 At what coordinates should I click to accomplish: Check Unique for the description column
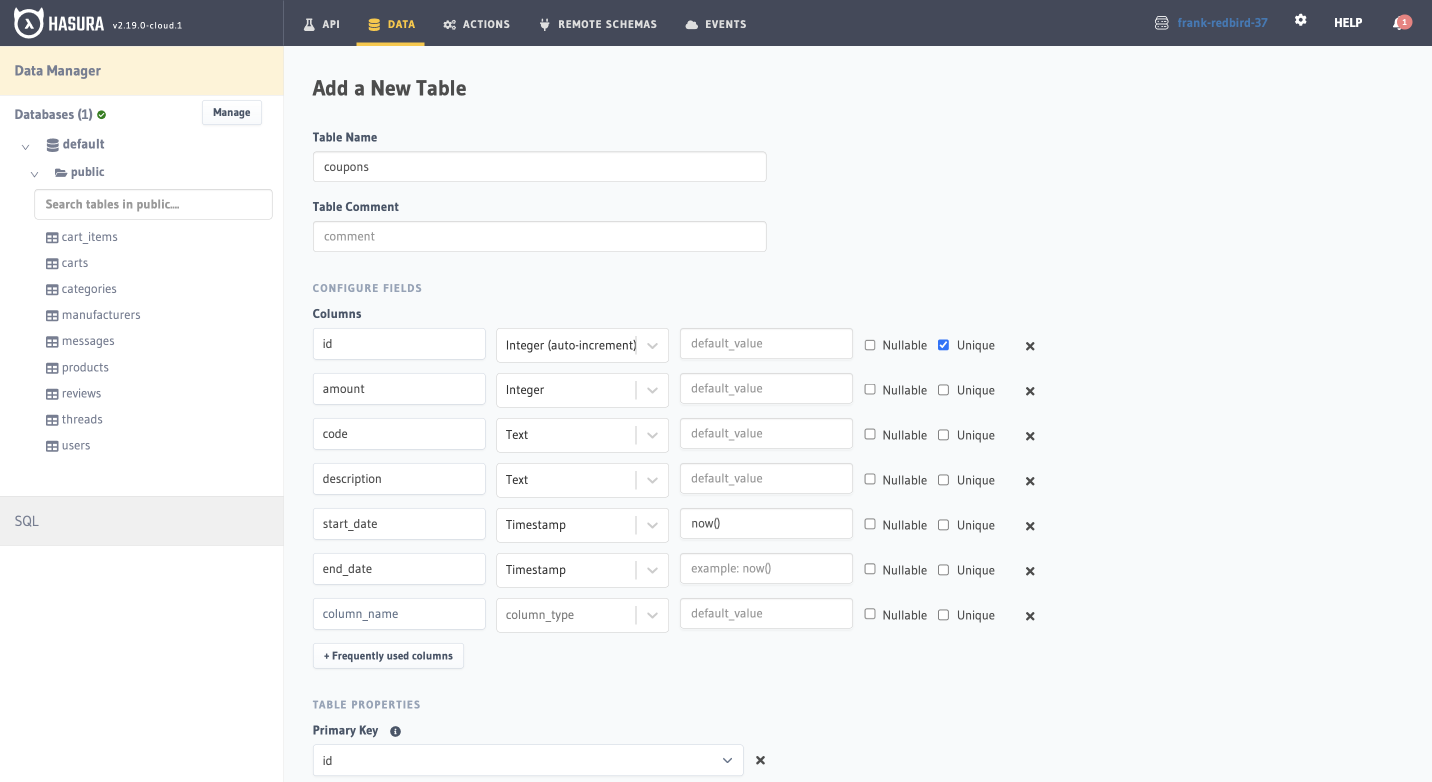(943, 480)
